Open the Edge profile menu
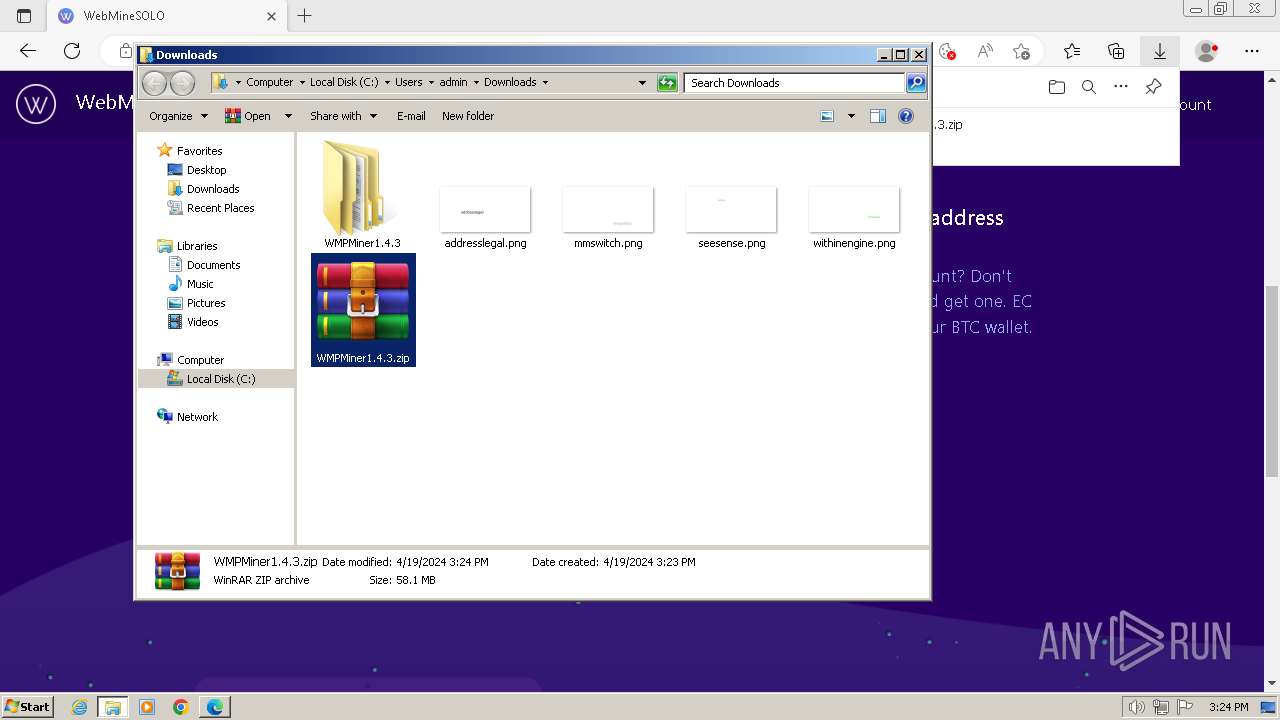The height and width of the screenshot is (720, 1280). click(x=1207, y=51)
